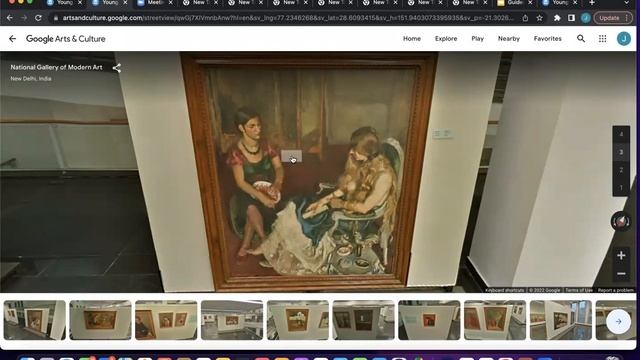The image size is (640, 360).
Task: Open the Chrome extensions puzzle icon
Action: click(557, 18)
